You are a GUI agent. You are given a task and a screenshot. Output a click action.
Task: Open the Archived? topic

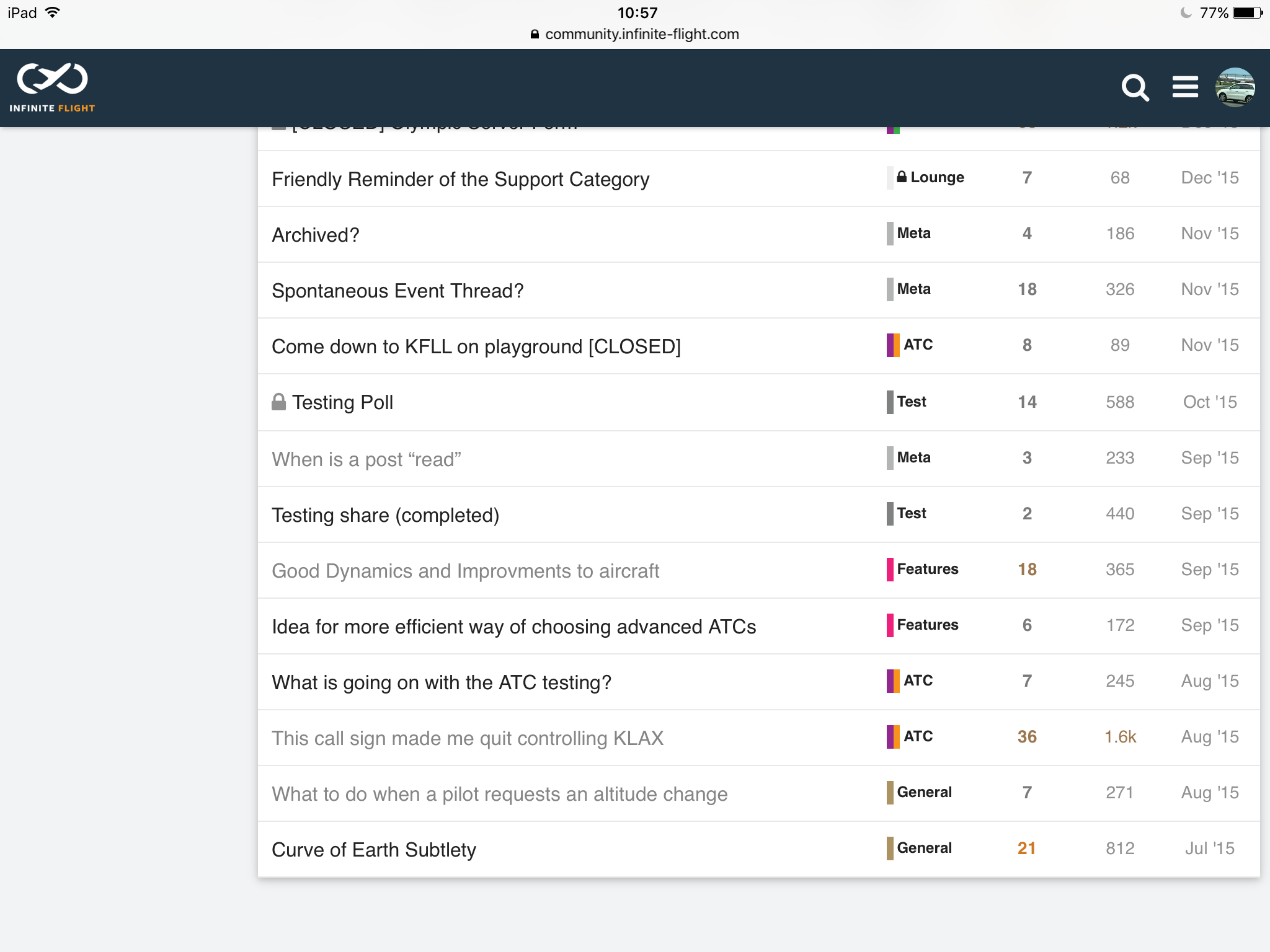click(x=315, y=235)
